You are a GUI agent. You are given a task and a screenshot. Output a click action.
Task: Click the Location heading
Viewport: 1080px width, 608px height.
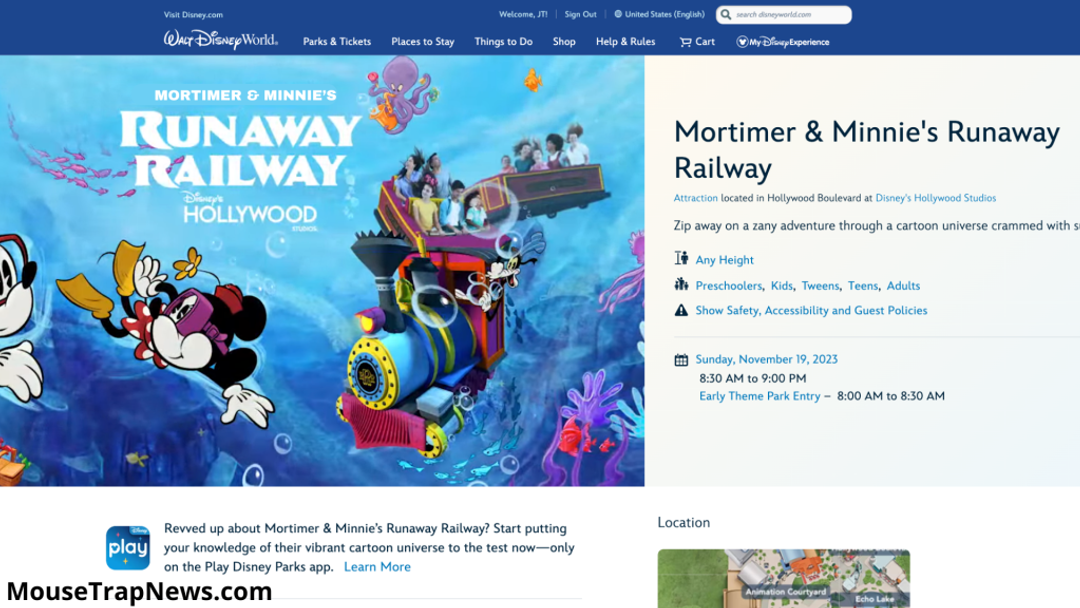coord(683,523)
